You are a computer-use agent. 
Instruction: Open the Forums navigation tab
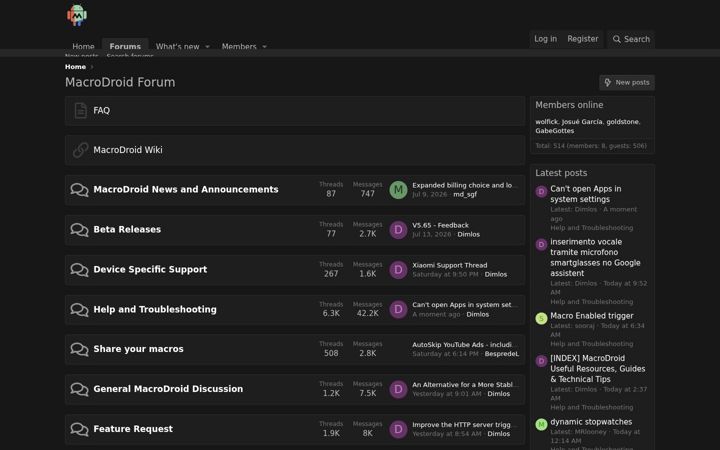(x=125, y=46)
